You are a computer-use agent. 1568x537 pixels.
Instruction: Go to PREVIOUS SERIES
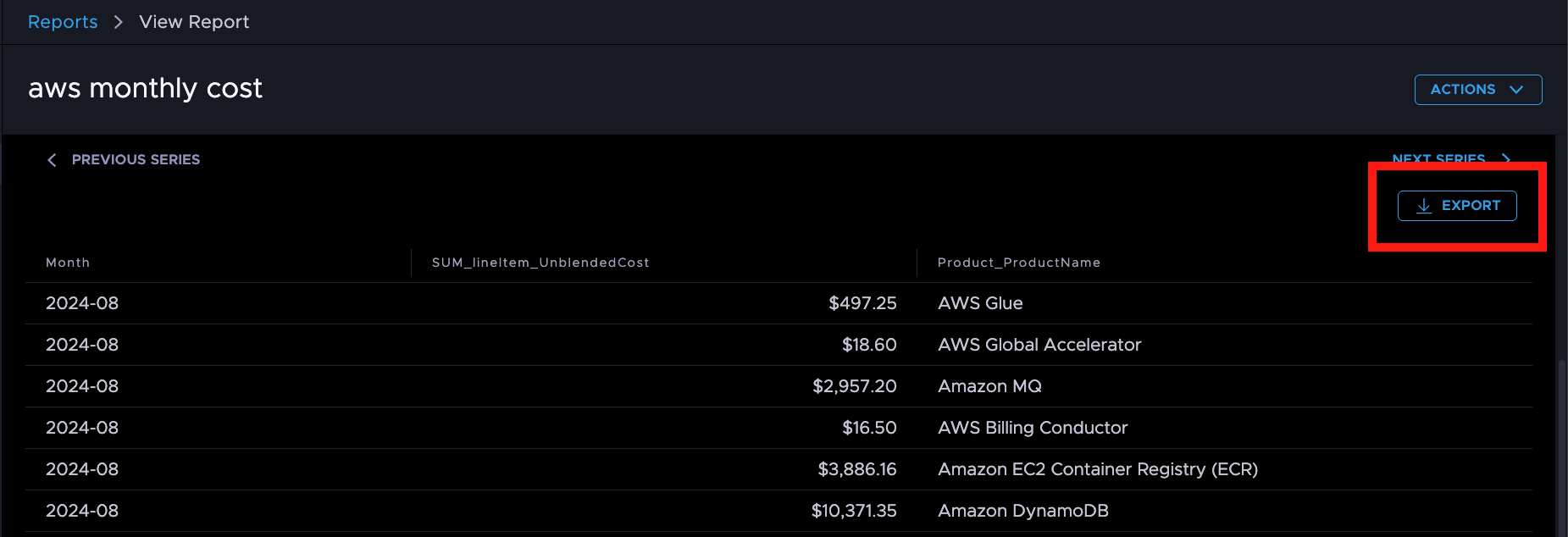[136, 159]
